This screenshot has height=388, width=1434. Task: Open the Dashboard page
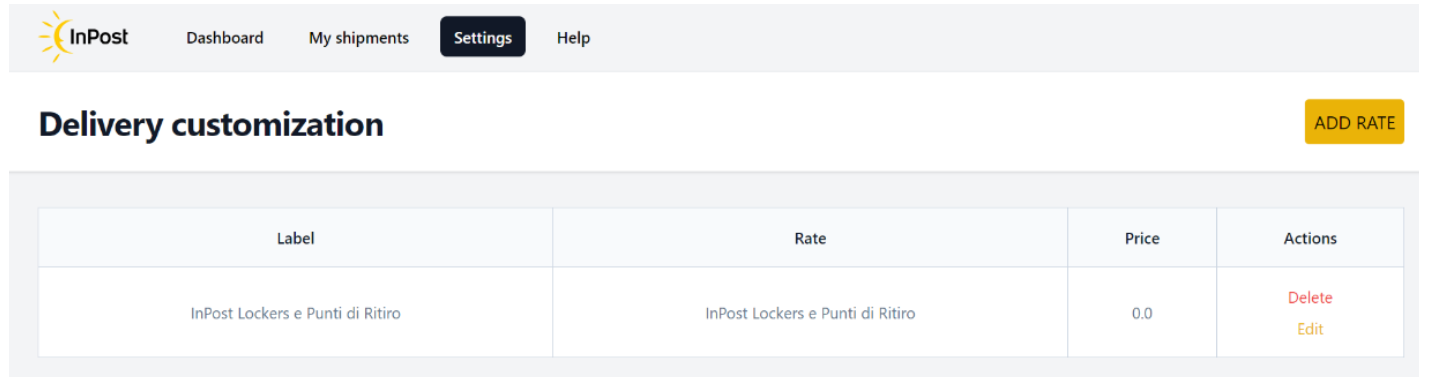coord(225,38)
